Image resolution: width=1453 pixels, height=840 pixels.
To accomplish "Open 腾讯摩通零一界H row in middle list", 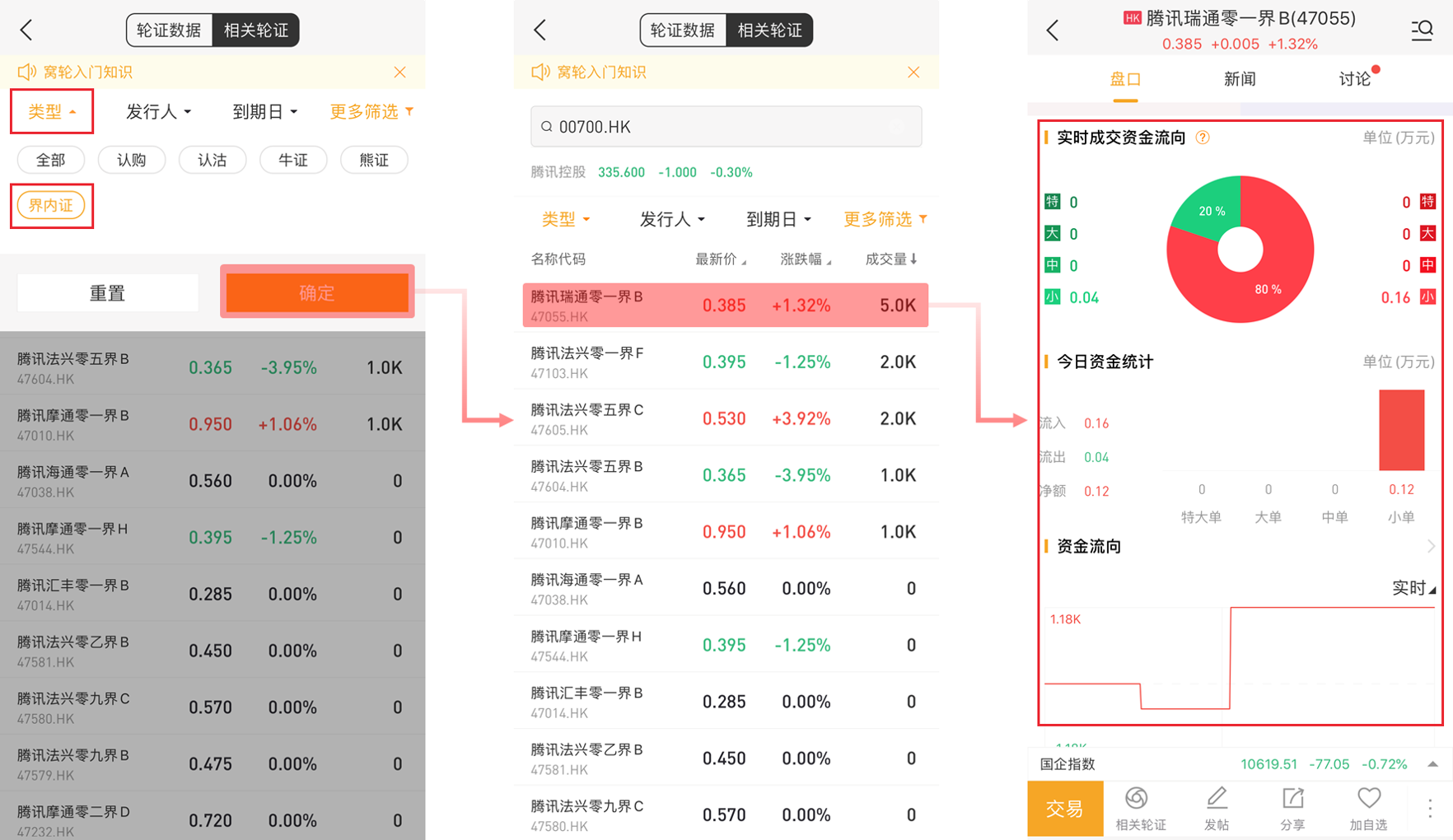I will pyautogui.click(x=726, y=645).
